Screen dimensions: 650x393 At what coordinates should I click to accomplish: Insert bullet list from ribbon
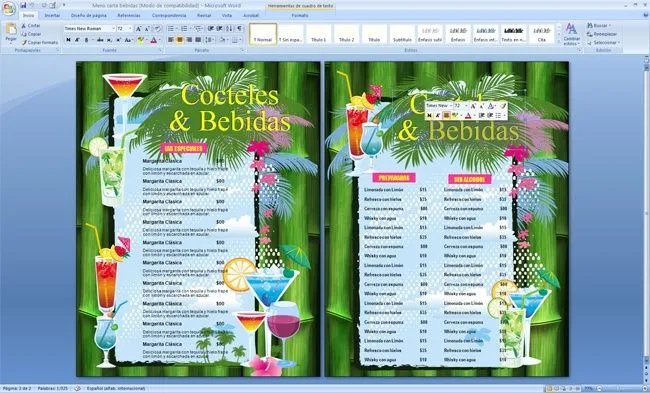171,29
